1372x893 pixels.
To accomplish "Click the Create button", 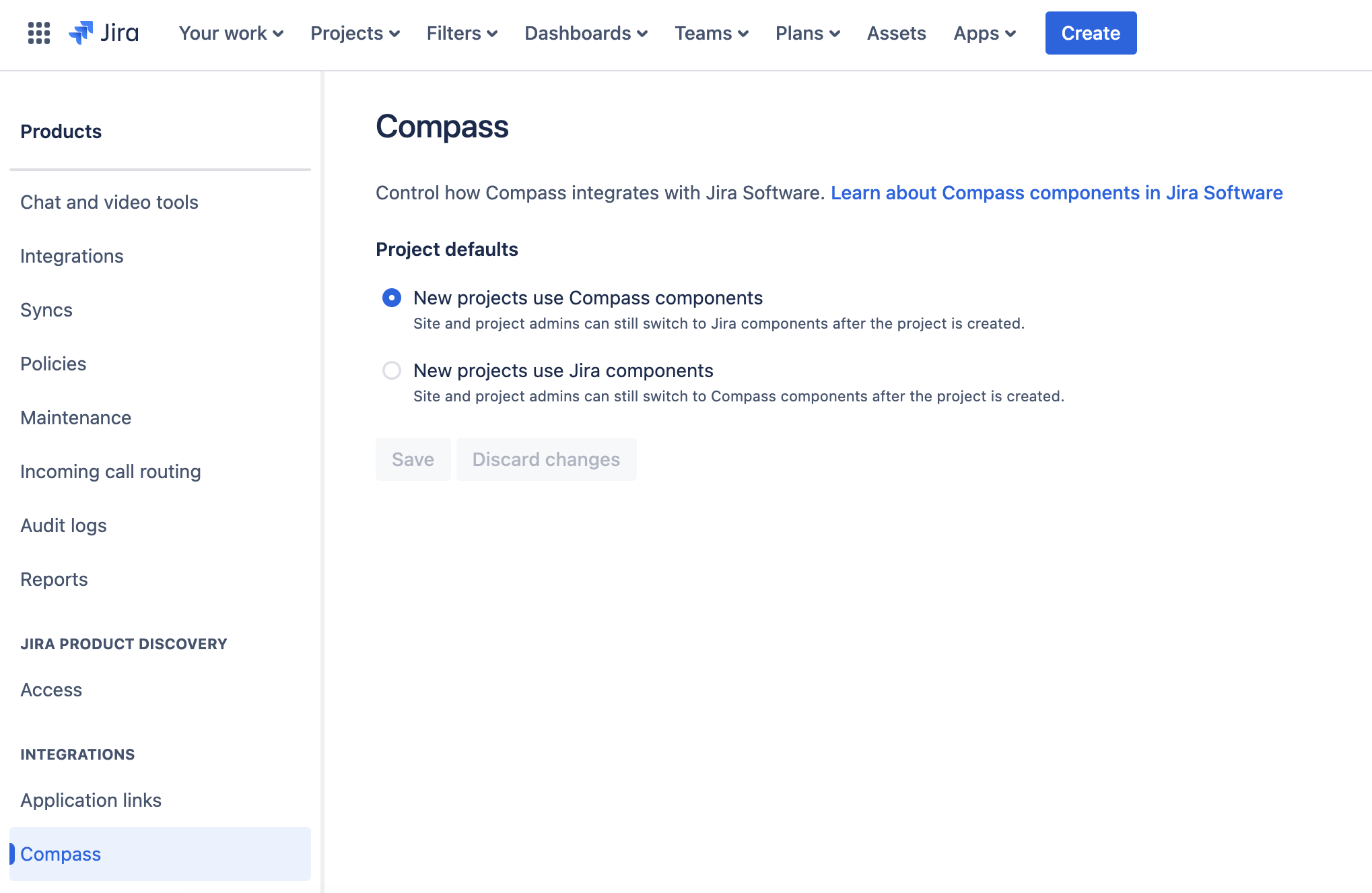I will (1090, 32).
